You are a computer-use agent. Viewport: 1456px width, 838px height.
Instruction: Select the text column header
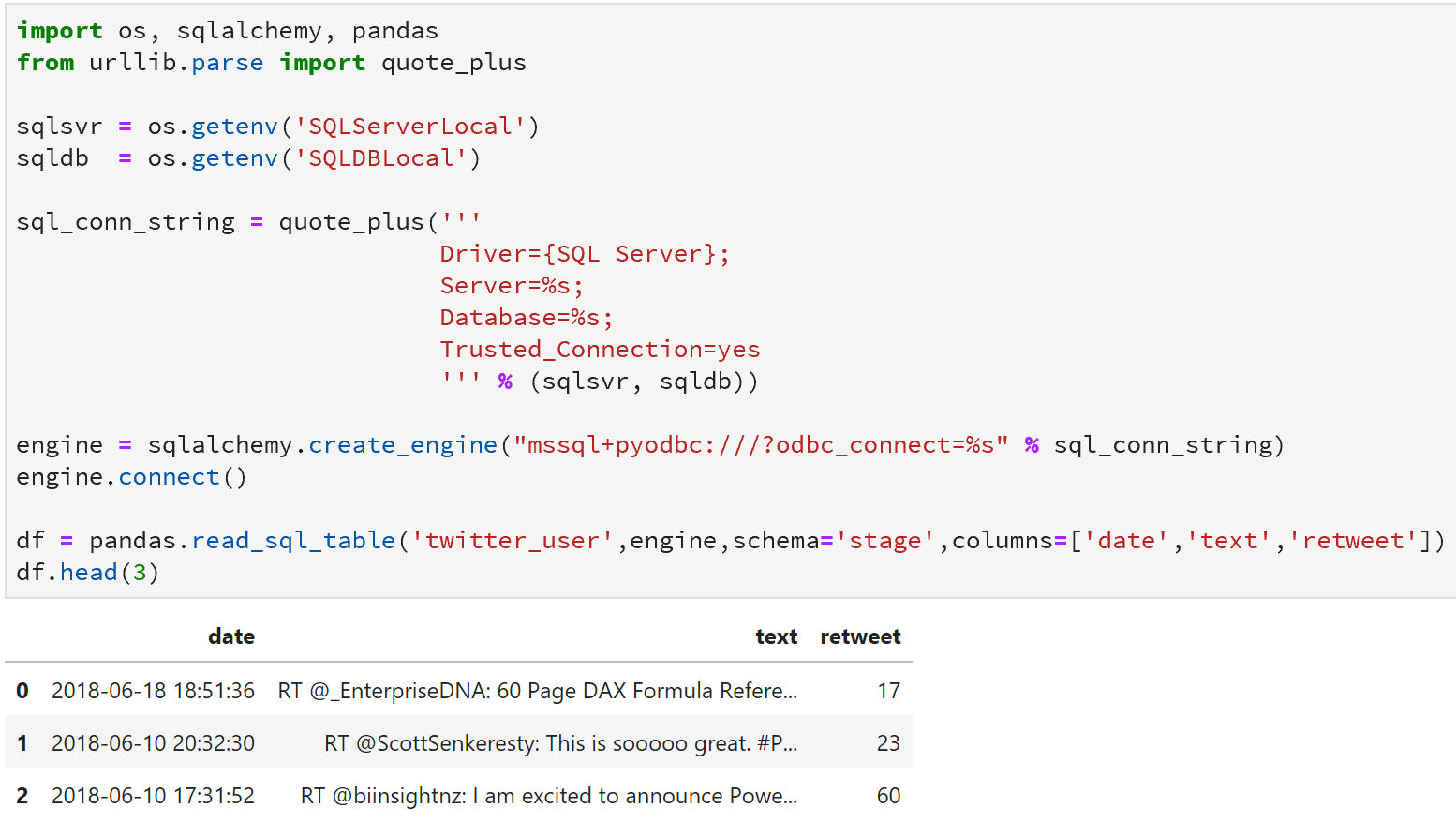[x=776, y=636]
